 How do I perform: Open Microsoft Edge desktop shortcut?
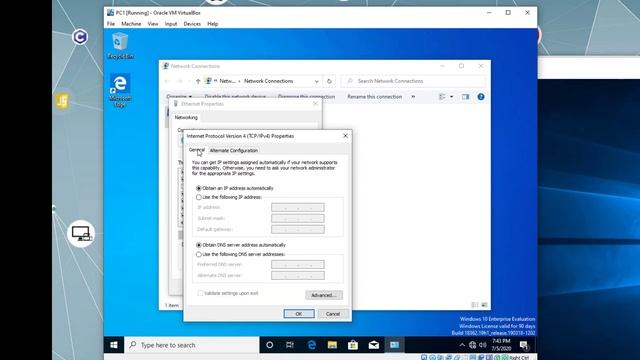tap(120, 91)
